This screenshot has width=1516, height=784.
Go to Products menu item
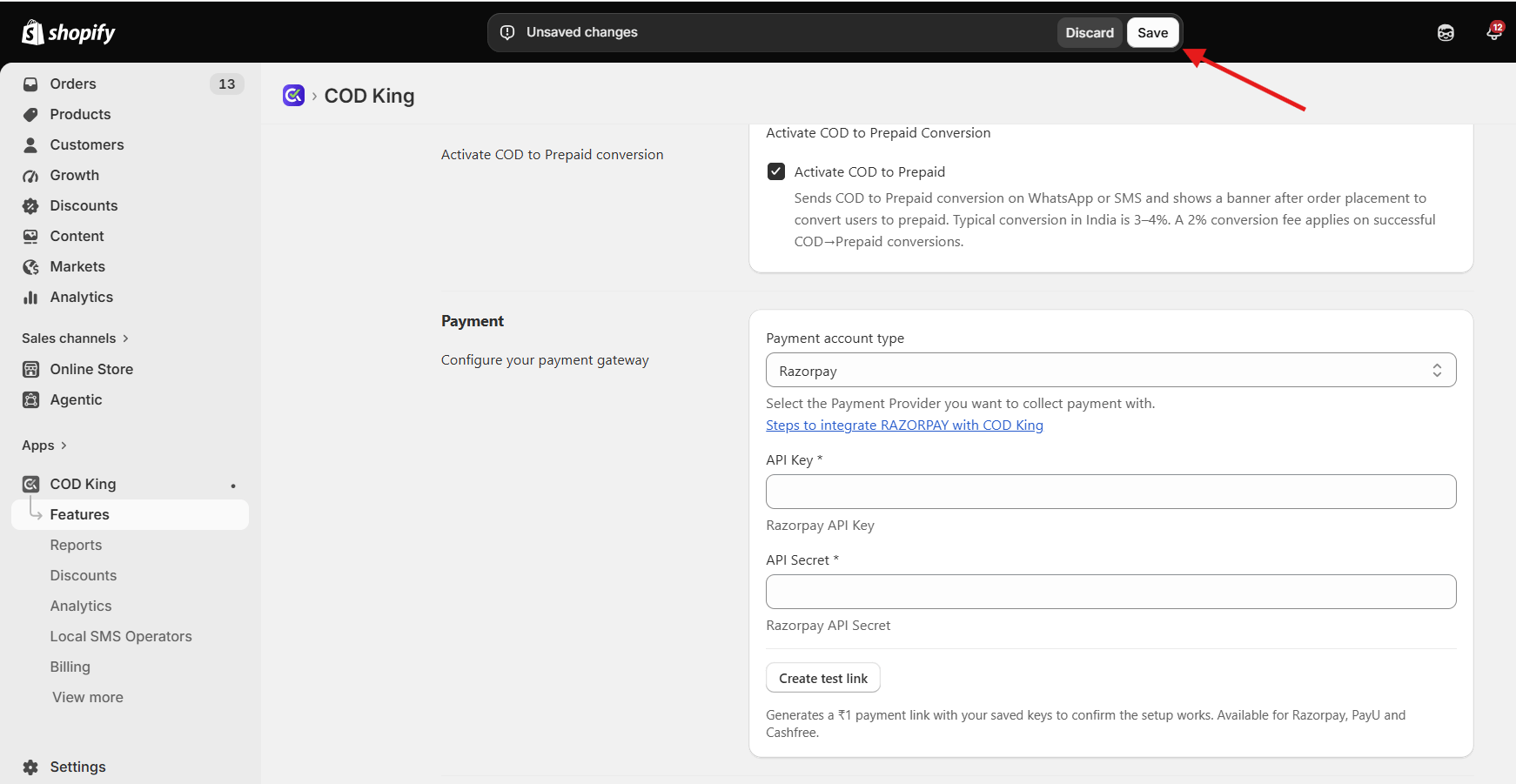[80, 114]
